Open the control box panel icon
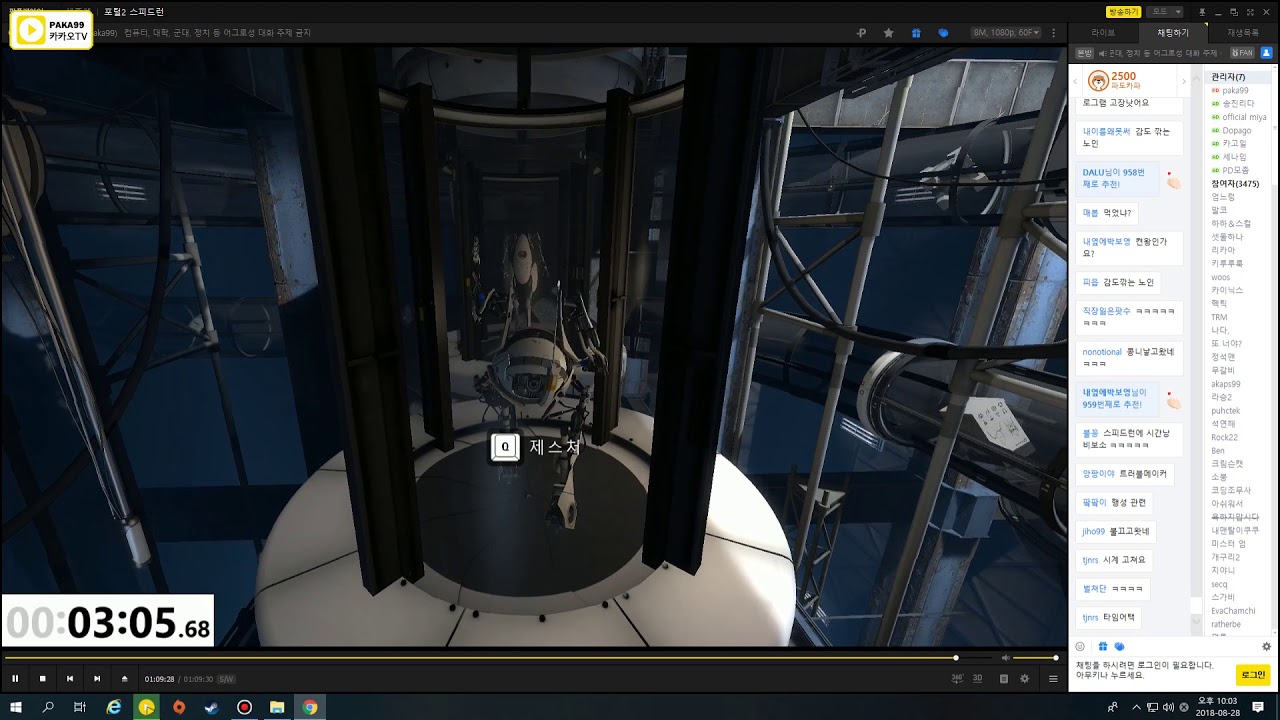The image size is (1280, 720). pos(1004,678)
